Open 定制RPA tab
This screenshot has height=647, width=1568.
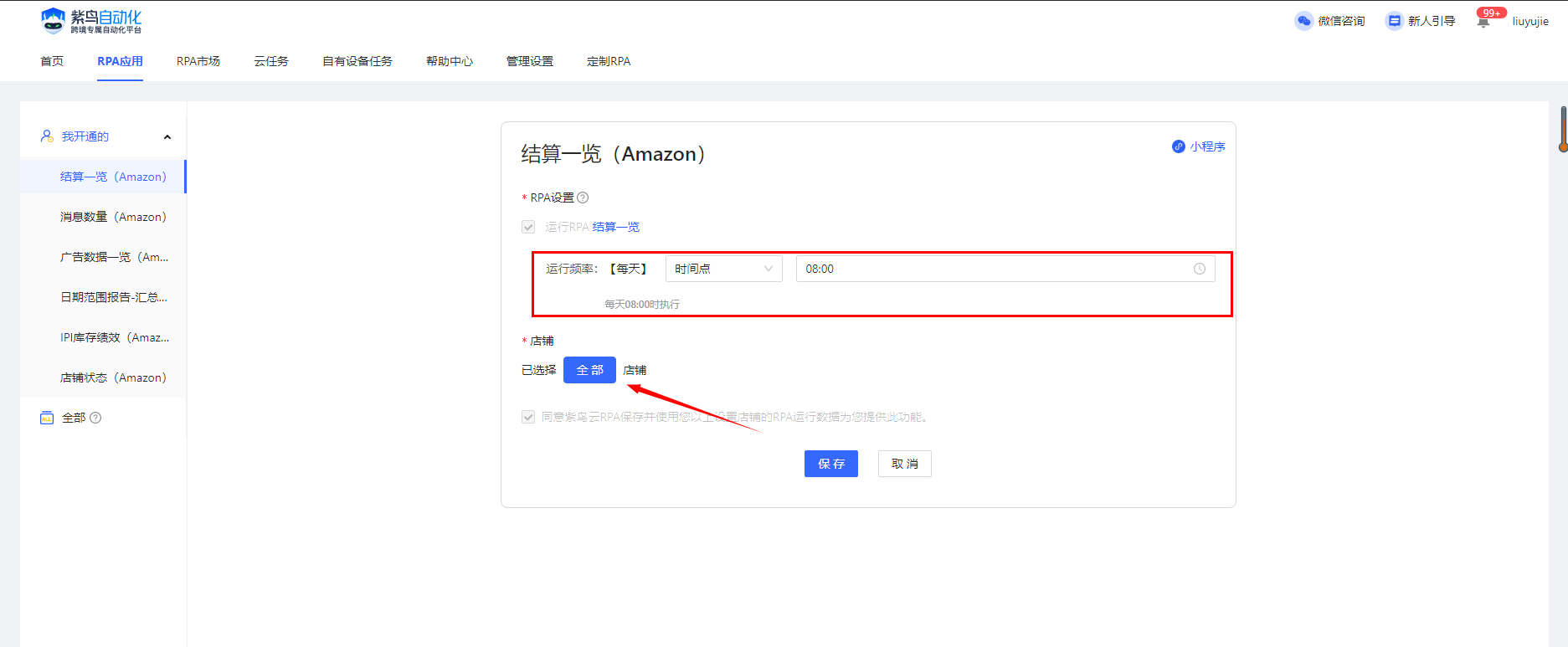609,61
